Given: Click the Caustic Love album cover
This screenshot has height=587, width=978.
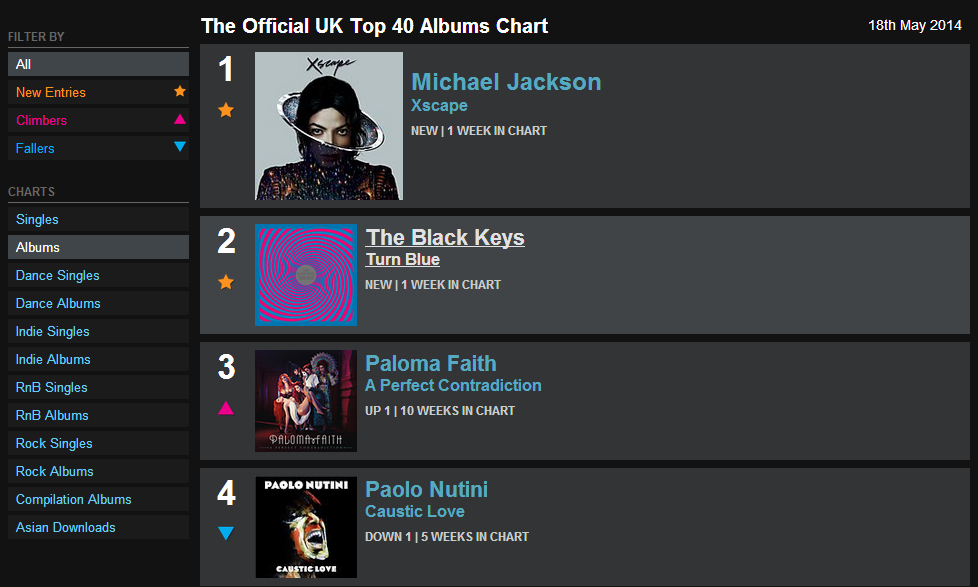Looking at the screenshot, I should [x=306, y=527].
